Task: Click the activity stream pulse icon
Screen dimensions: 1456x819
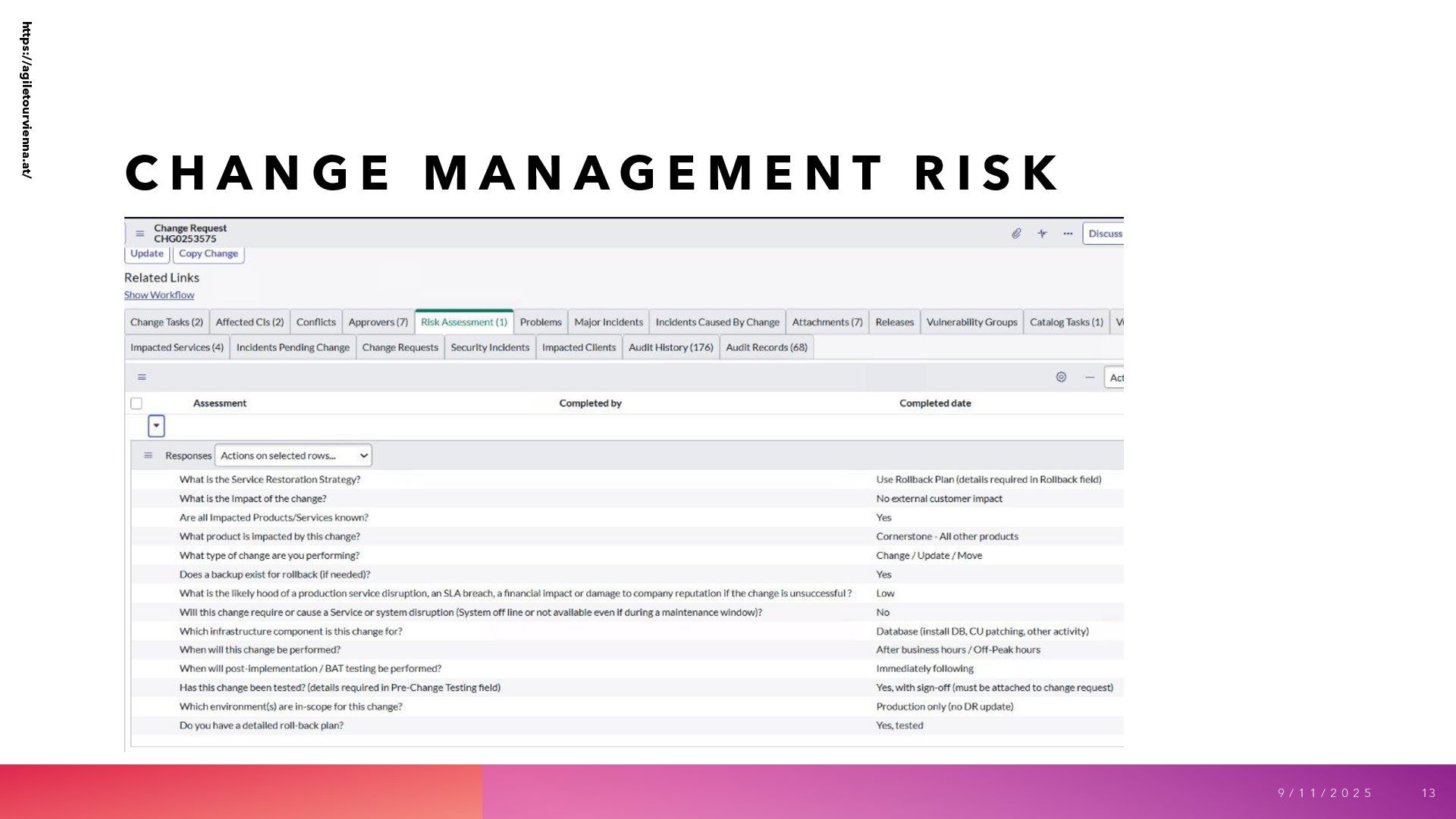Action: click(x=1042, y=234)
